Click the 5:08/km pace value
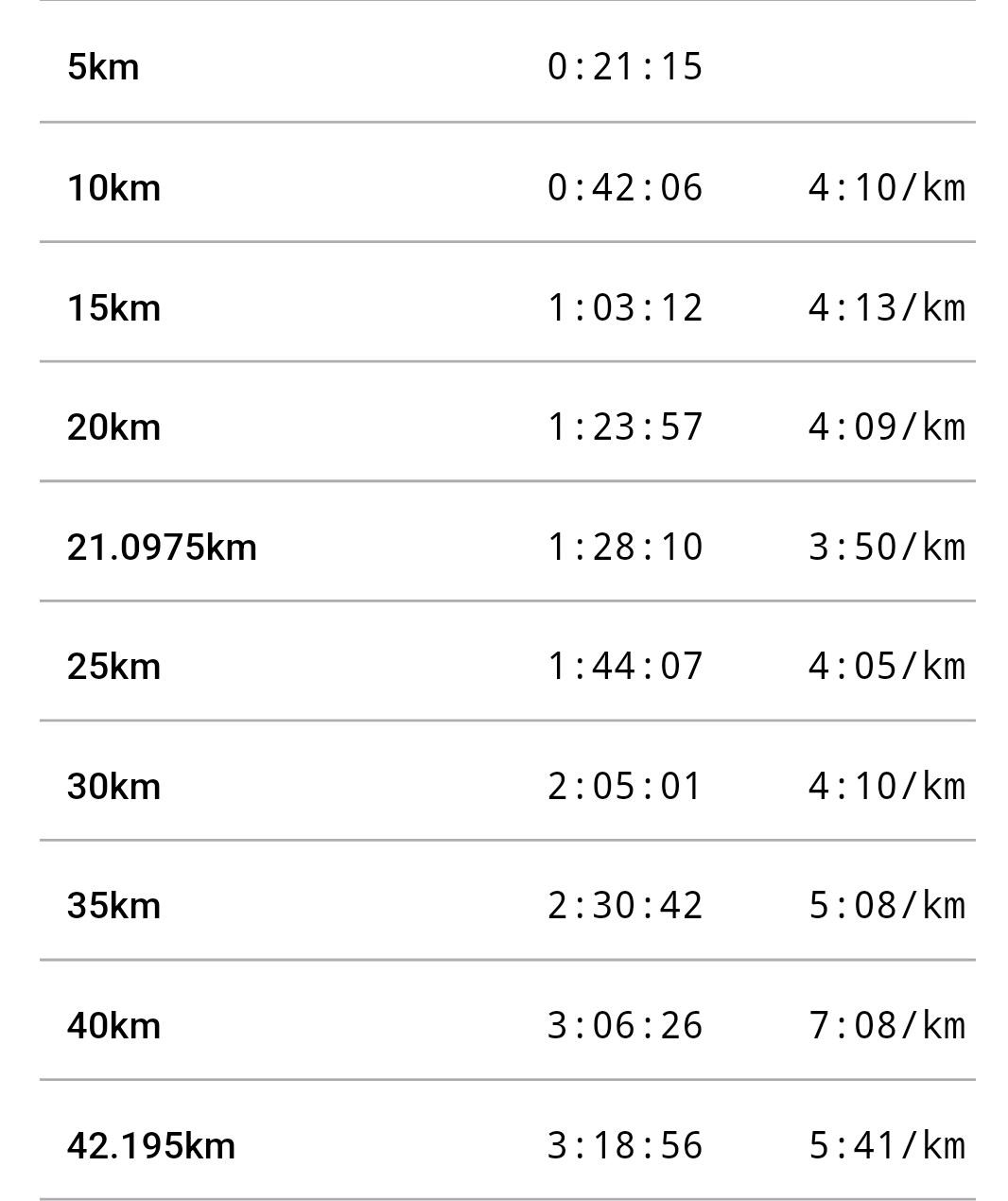The height and width of the screenshot is (1201, 1008). 887,905
